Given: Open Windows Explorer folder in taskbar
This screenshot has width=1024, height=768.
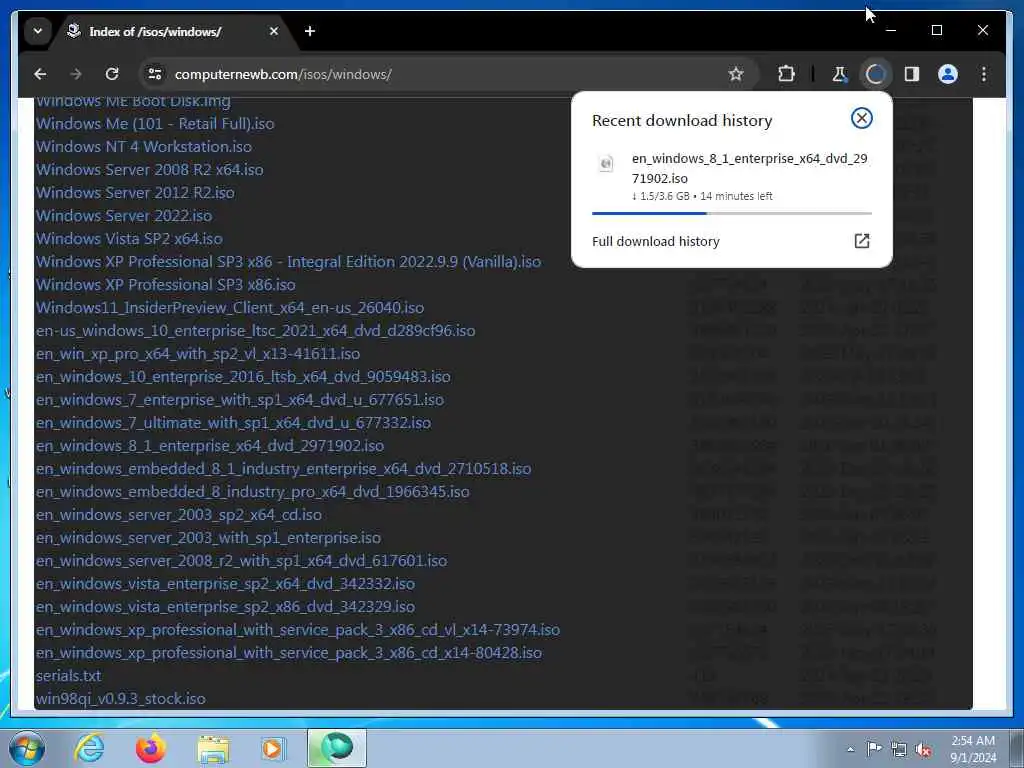Looking at the screenshot, I should point(213,748).
